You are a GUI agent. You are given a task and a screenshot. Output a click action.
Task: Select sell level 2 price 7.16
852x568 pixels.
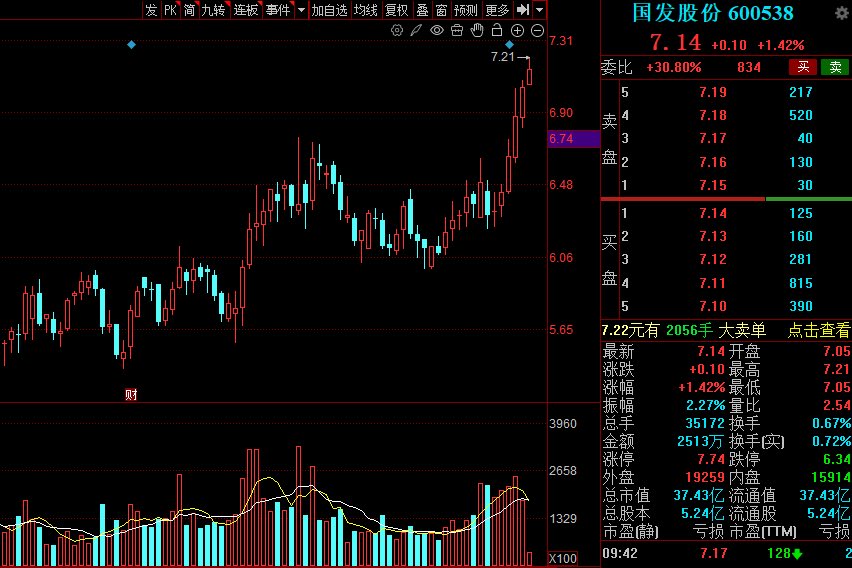(x=712, y=162)
